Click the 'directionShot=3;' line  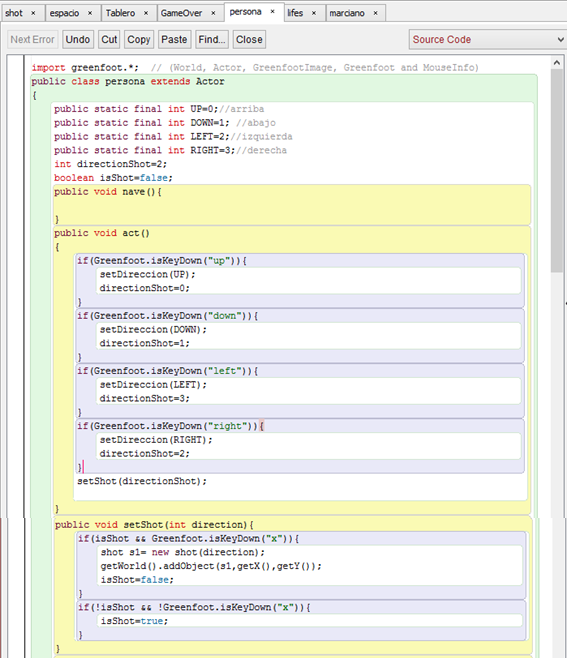coord(144,399)
